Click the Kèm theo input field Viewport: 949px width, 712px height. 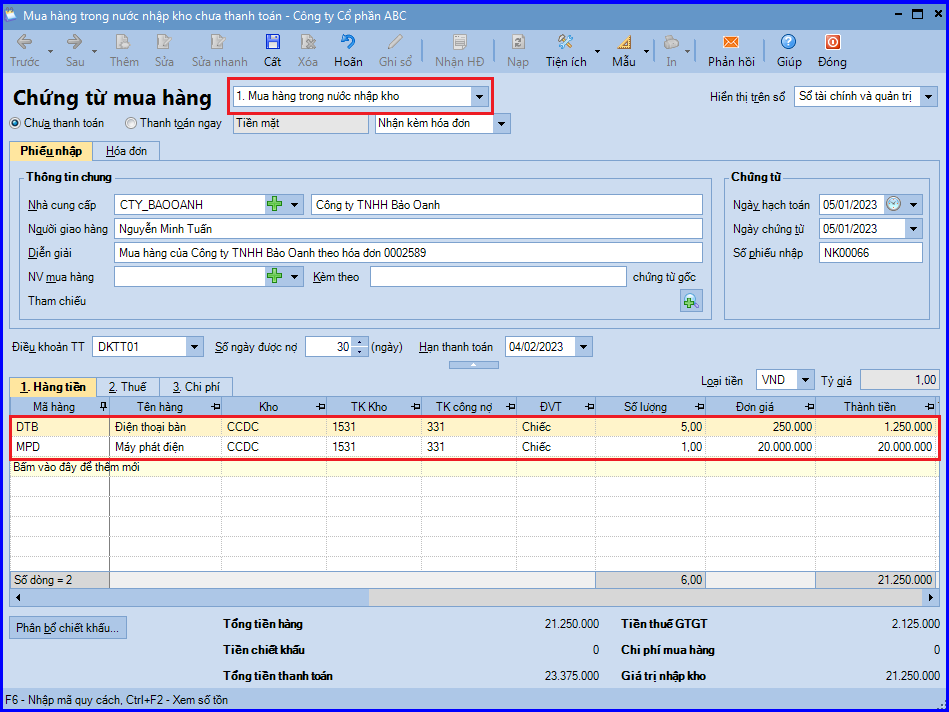pyautogui.click(x=498, y=277)
